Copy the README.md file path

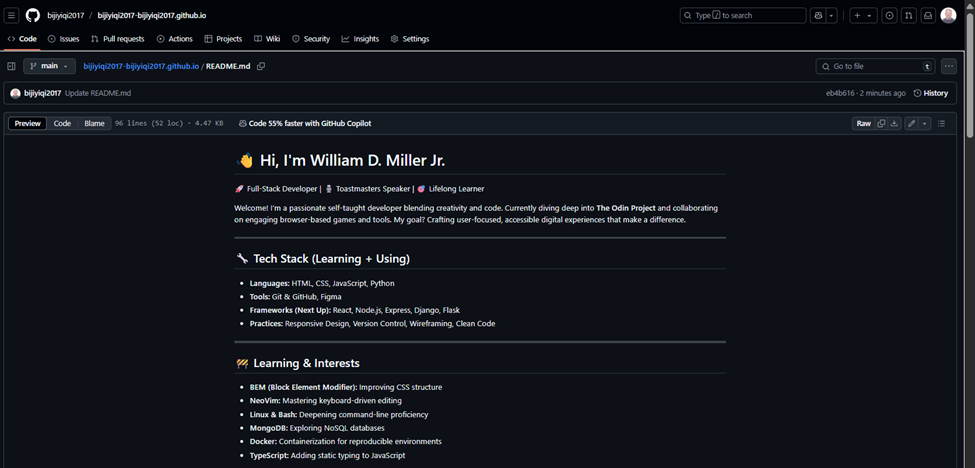click(261, 66)
